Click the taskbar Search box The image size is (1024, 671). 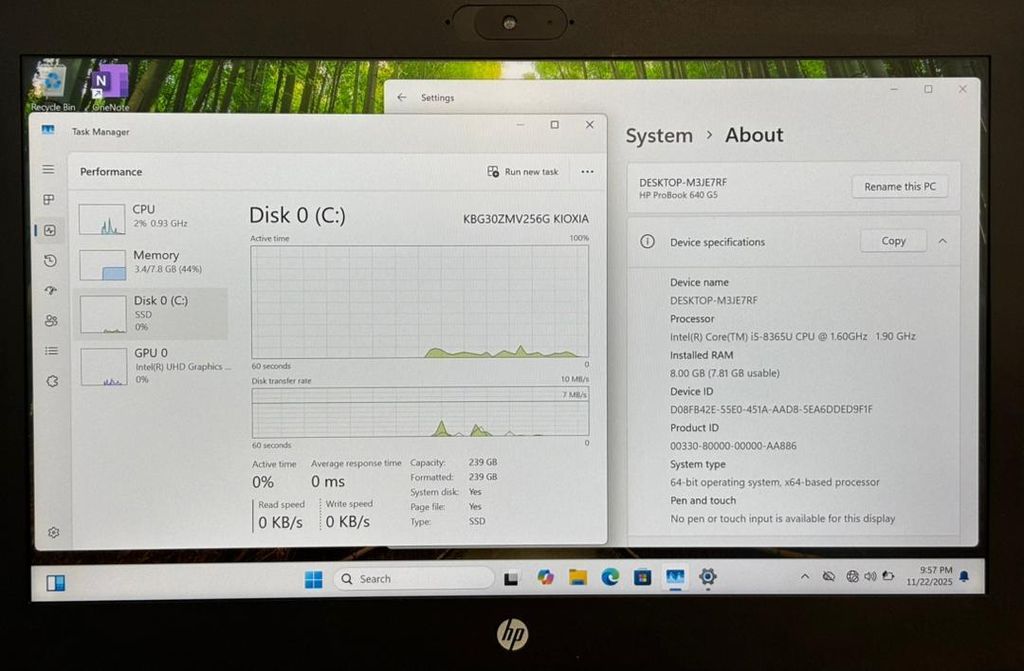click(412, 578)
